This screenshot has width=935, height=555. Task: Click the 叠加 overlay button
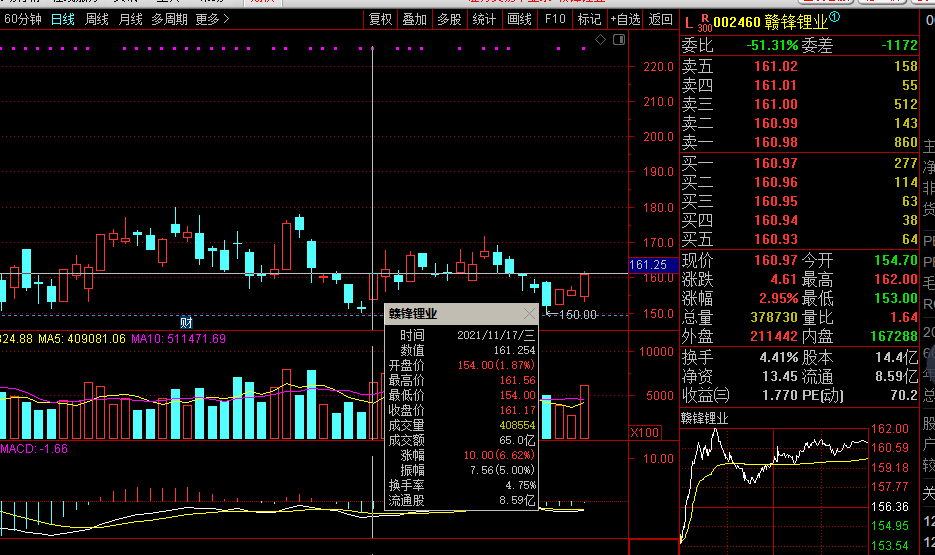(x=414, y=20)
